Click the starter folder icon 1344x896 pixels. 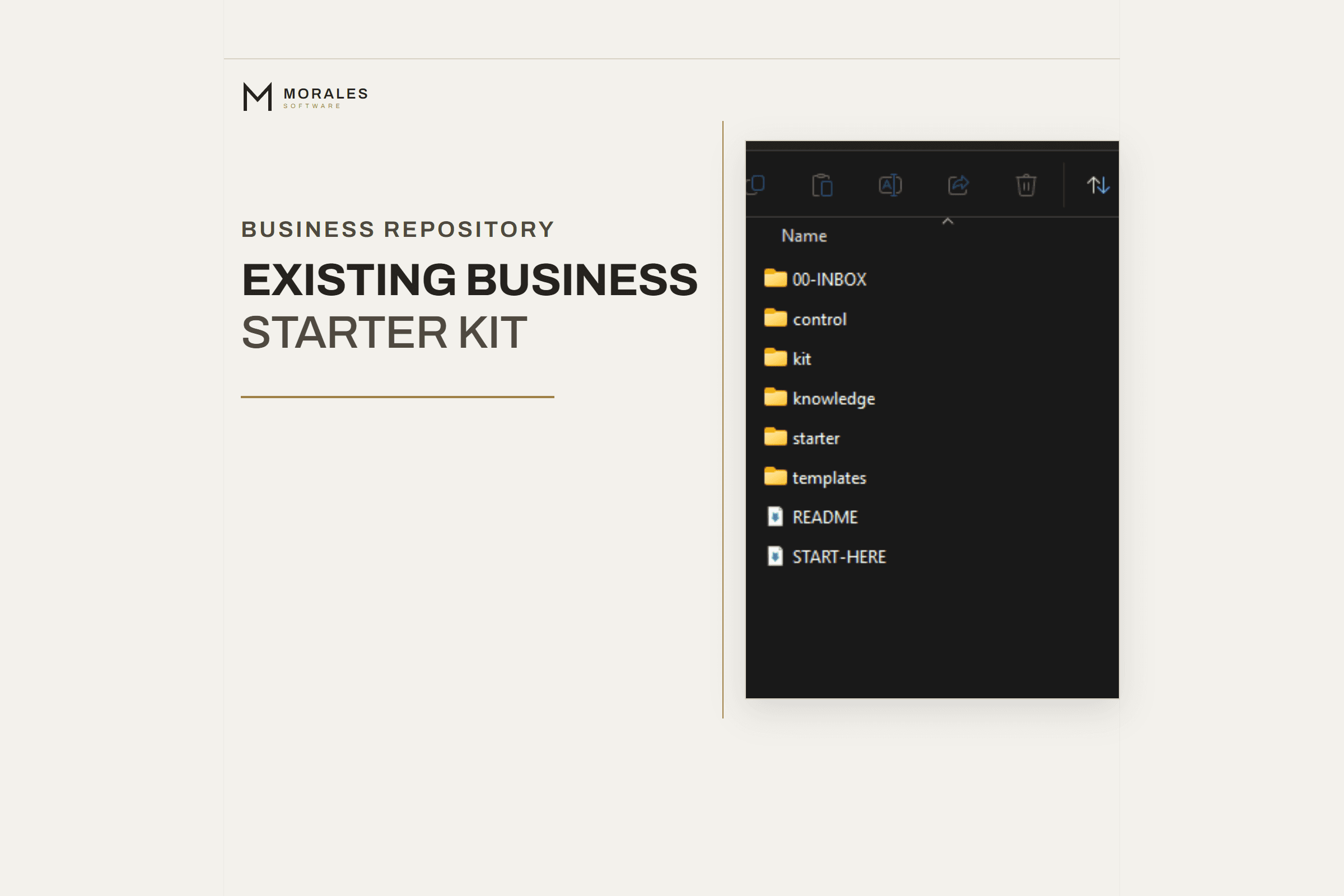tap(775, 437)
